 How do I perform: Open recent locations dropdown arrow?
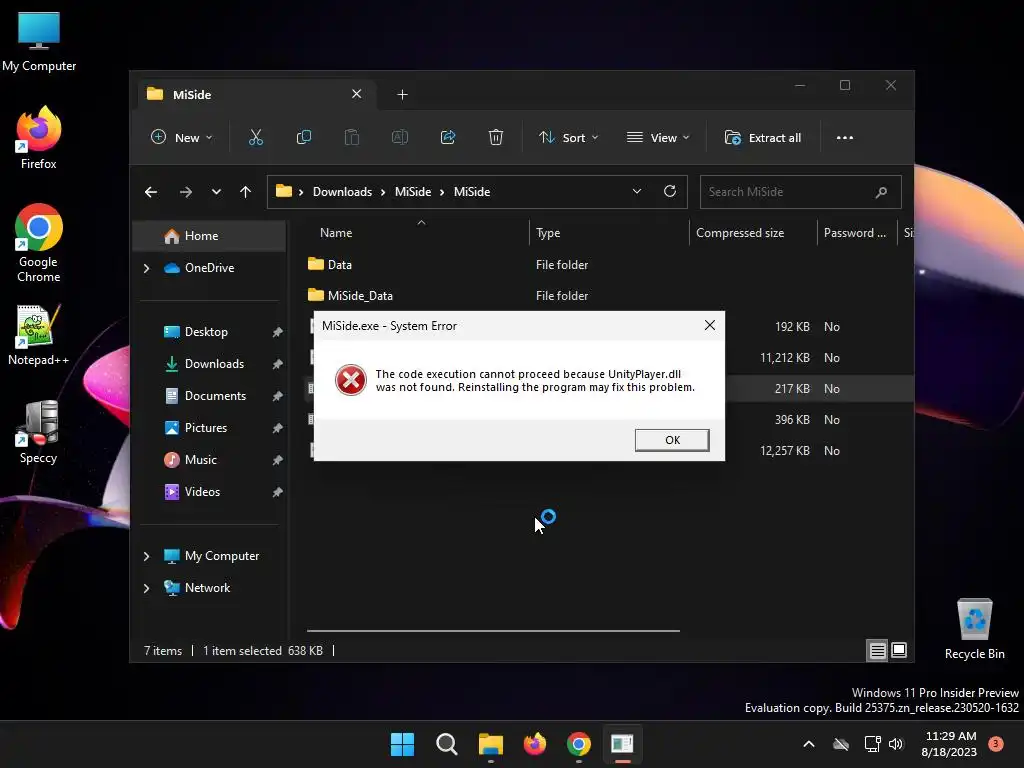click(x=216, y=192)
